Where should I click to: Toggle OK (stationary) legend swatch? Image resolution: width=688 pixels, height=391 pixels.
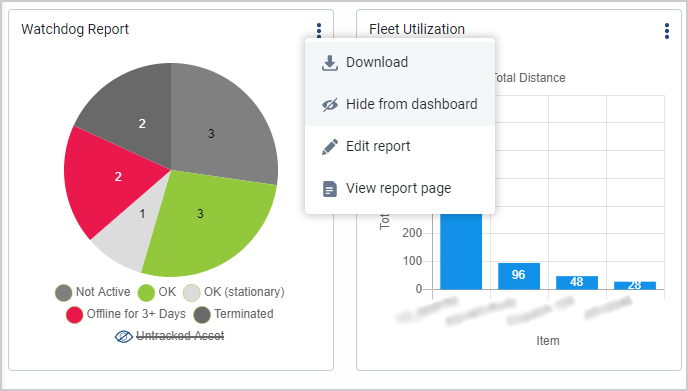(x=192, y=293)
